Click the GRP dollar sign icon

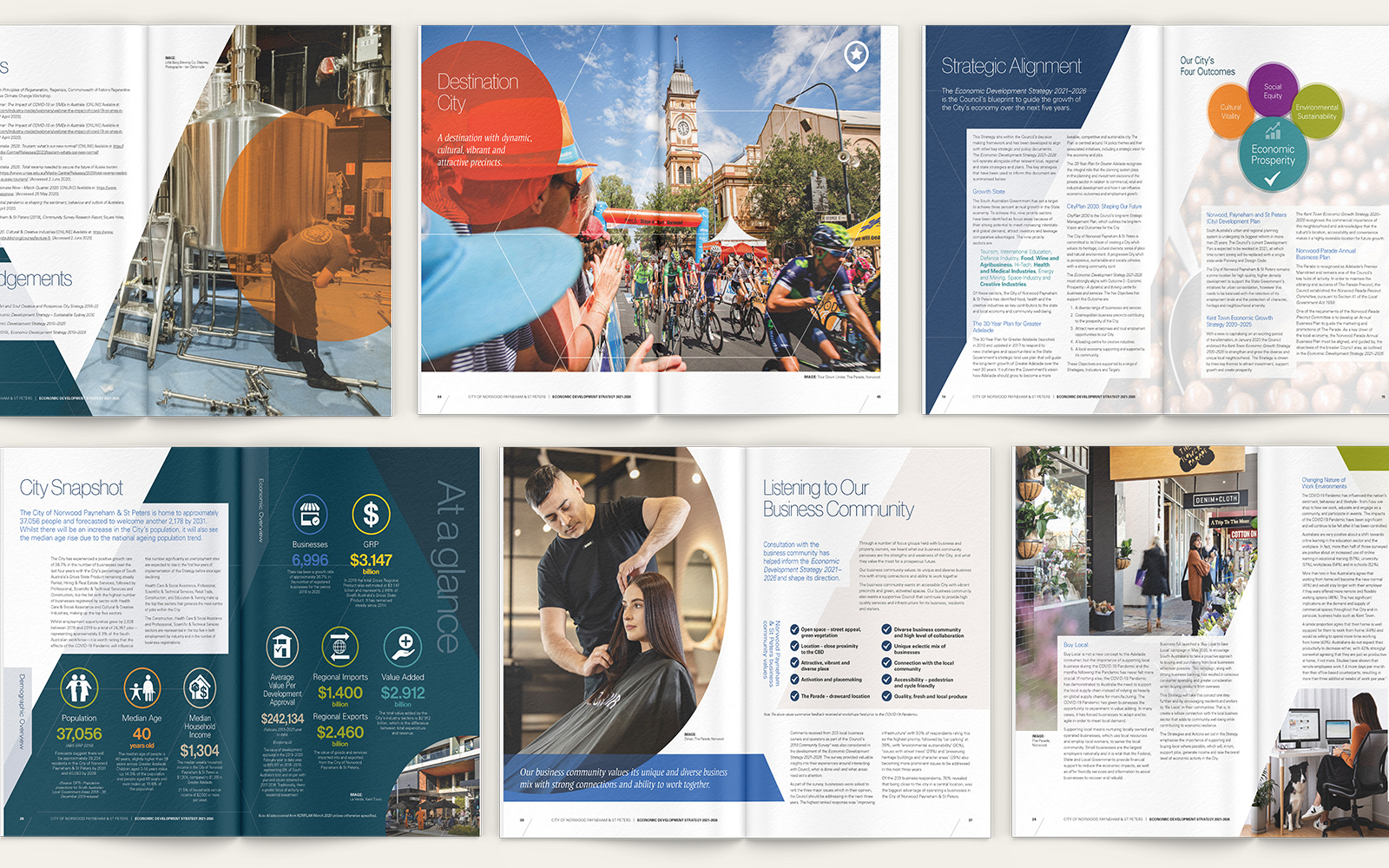(x=371, y=515)
